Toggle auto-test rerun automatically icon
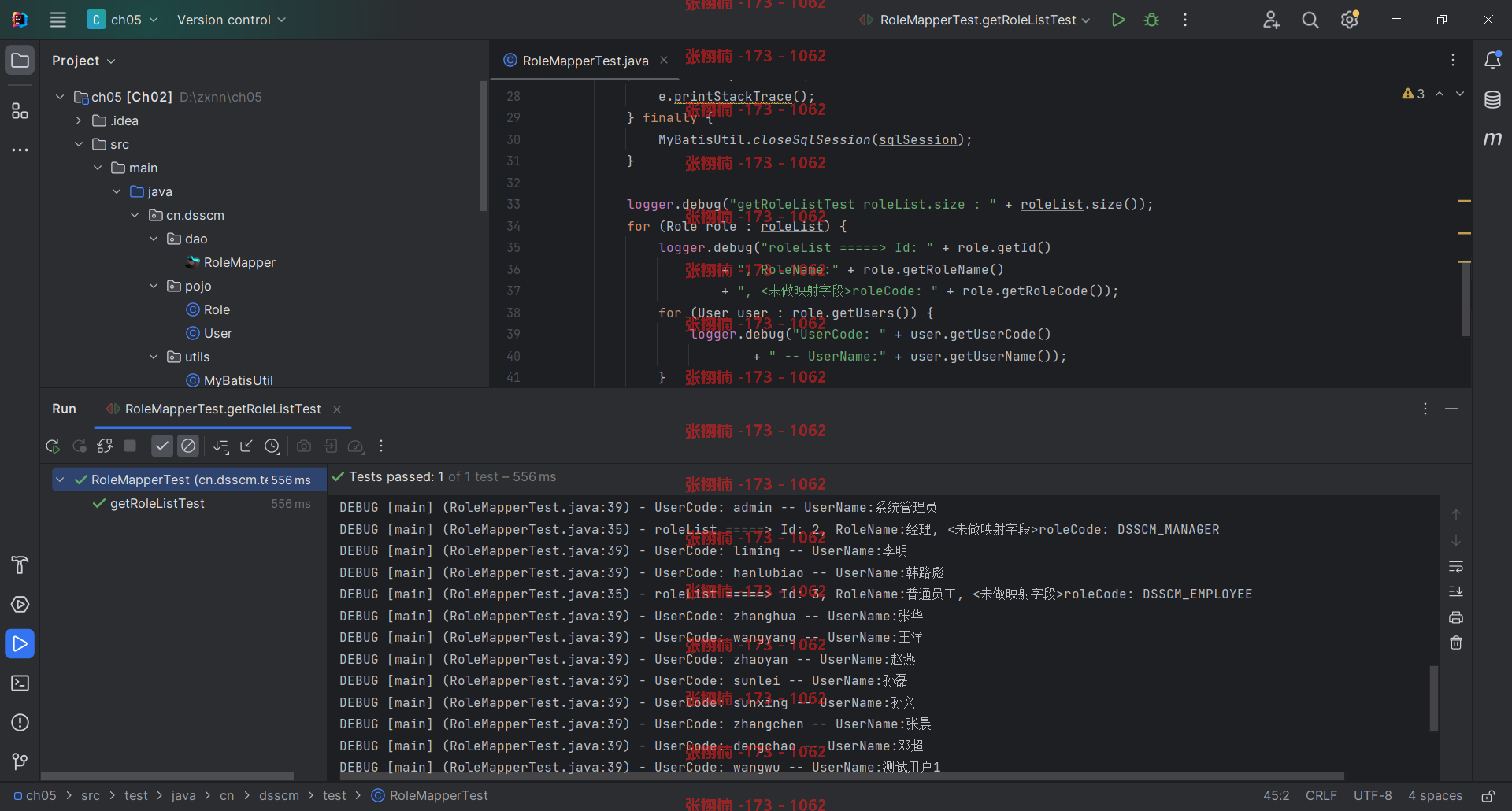Screen dimensions: 1512x811 pyautogui.click(x=105, y=446)
